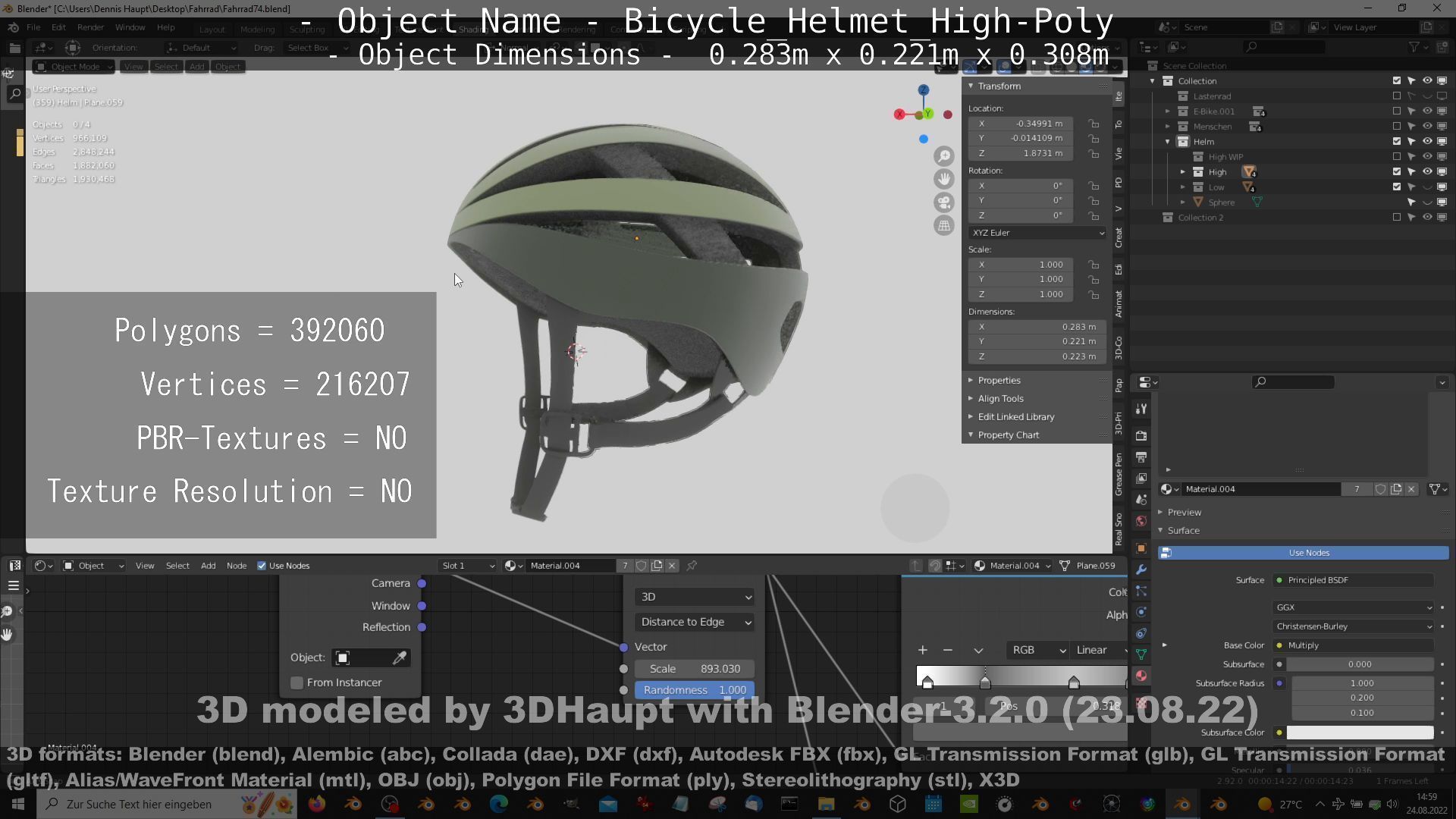The width and height of the screenshot is (1456, 819).
Task: Enable the Collection 2 checkbox
Action: pyautogui.click(x=1397, y=218)
